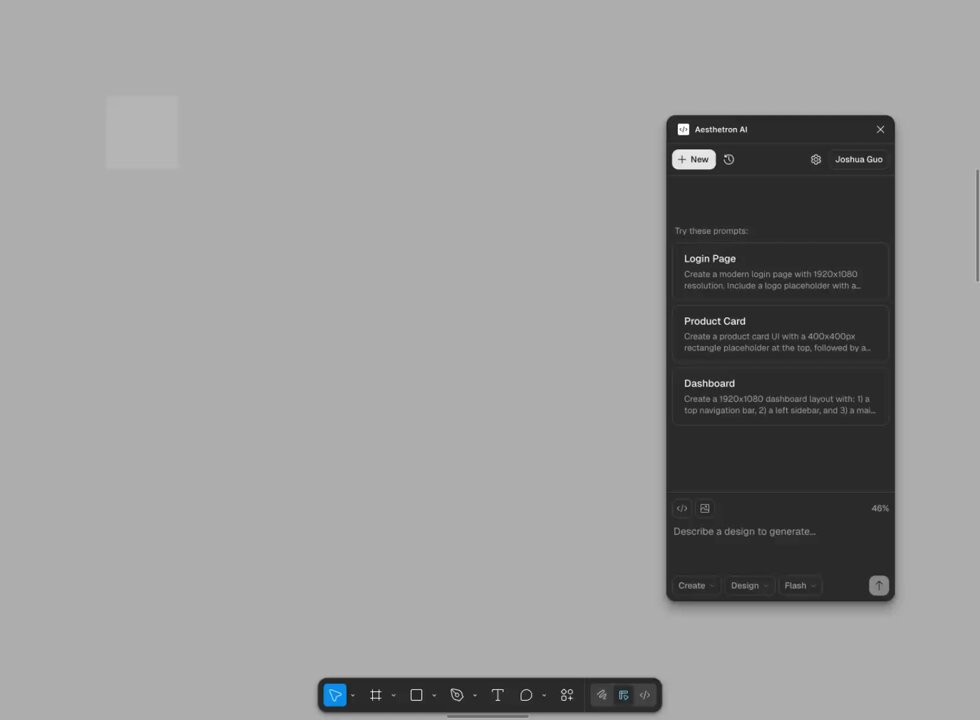Viewport: 980px width, 720px height.
Task: Click the New chat button
Action: (694, 159)
